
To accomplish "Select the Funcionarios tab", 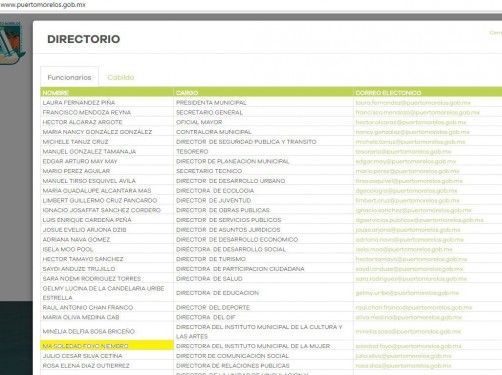I will click(x=69, y=77).
